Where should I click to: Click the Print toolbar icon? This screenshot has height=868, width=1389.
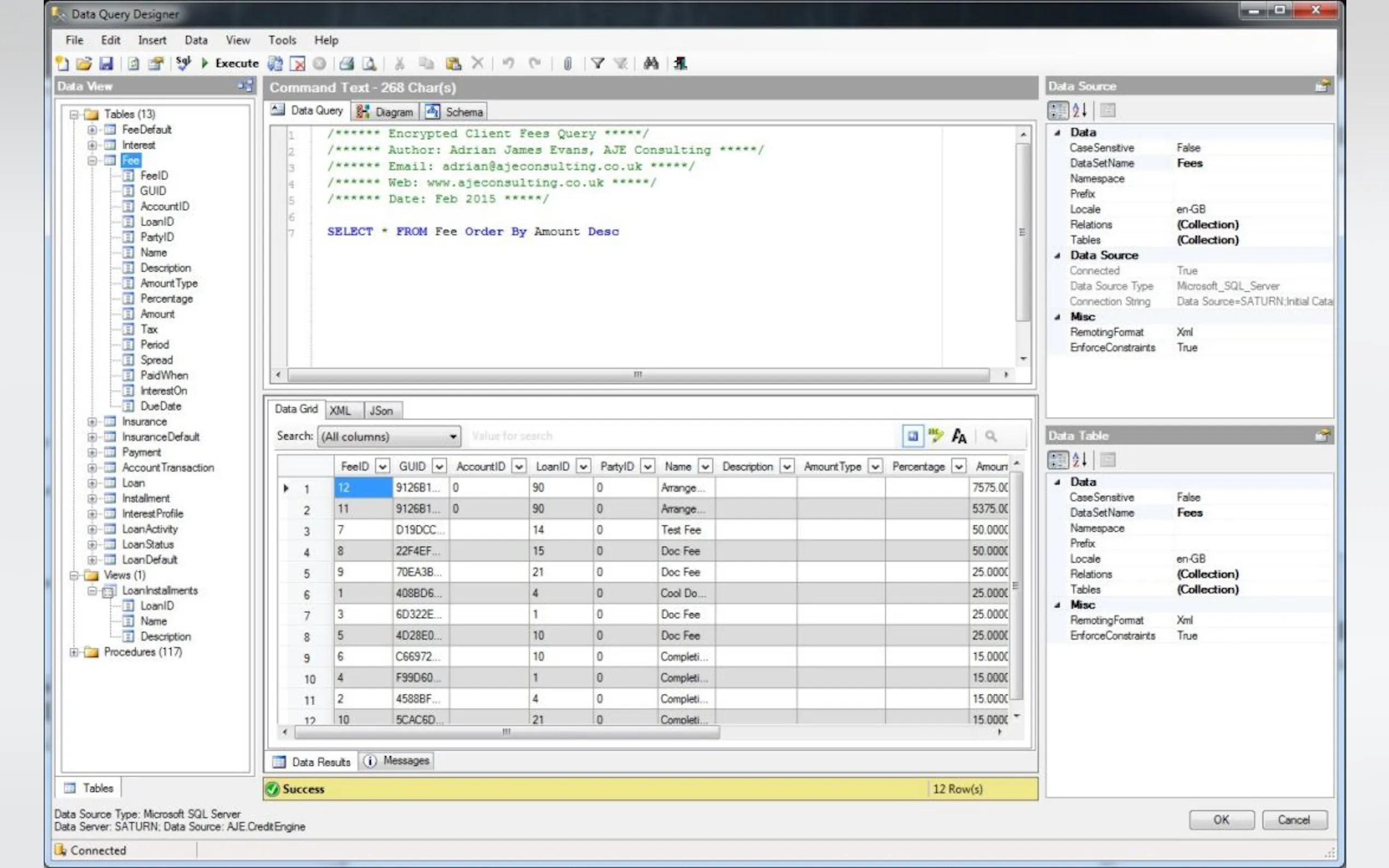coord(347,63)
